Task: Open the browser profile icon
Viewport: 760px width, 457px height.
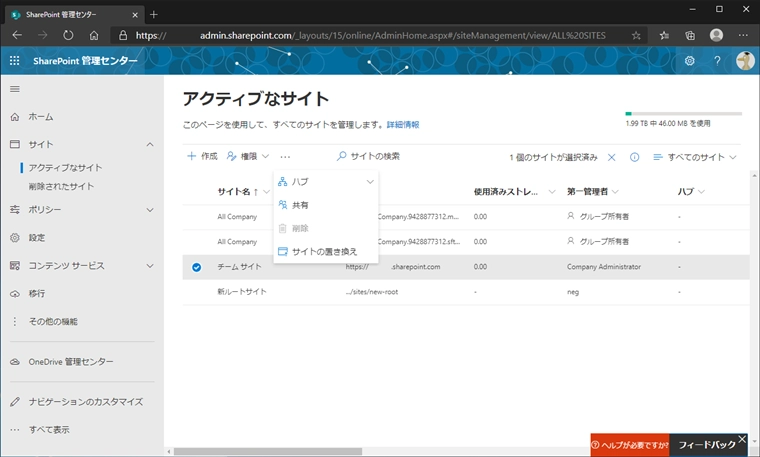Action: click(716, 35)
